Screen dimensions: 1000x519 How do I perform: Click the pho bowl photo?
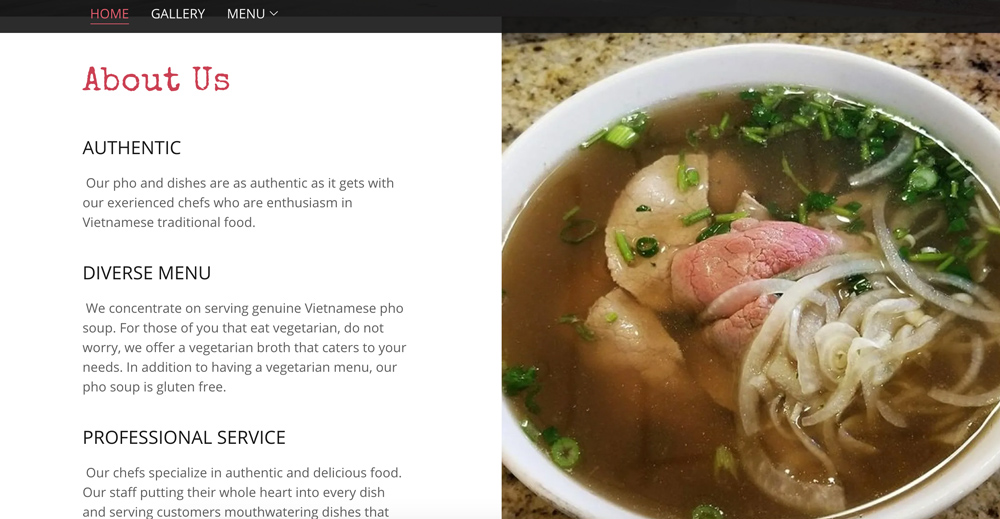[x=751, y=276]
